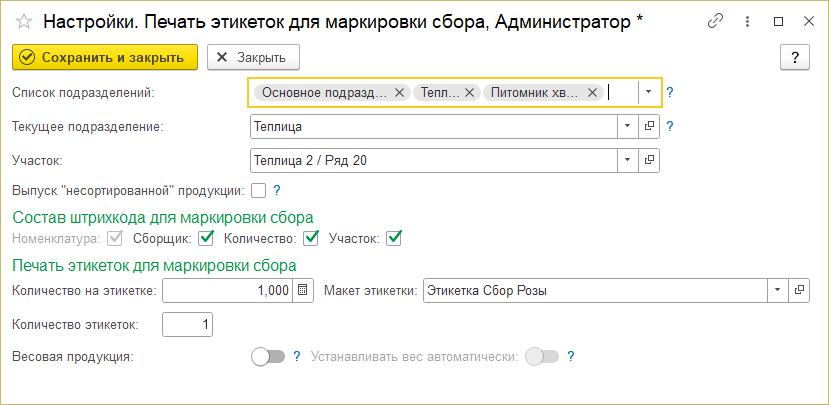The height and width of the screenshot is (405, 829).
Task: Enable Выпуск несортированной продукции checkbox
Action: 259,191
